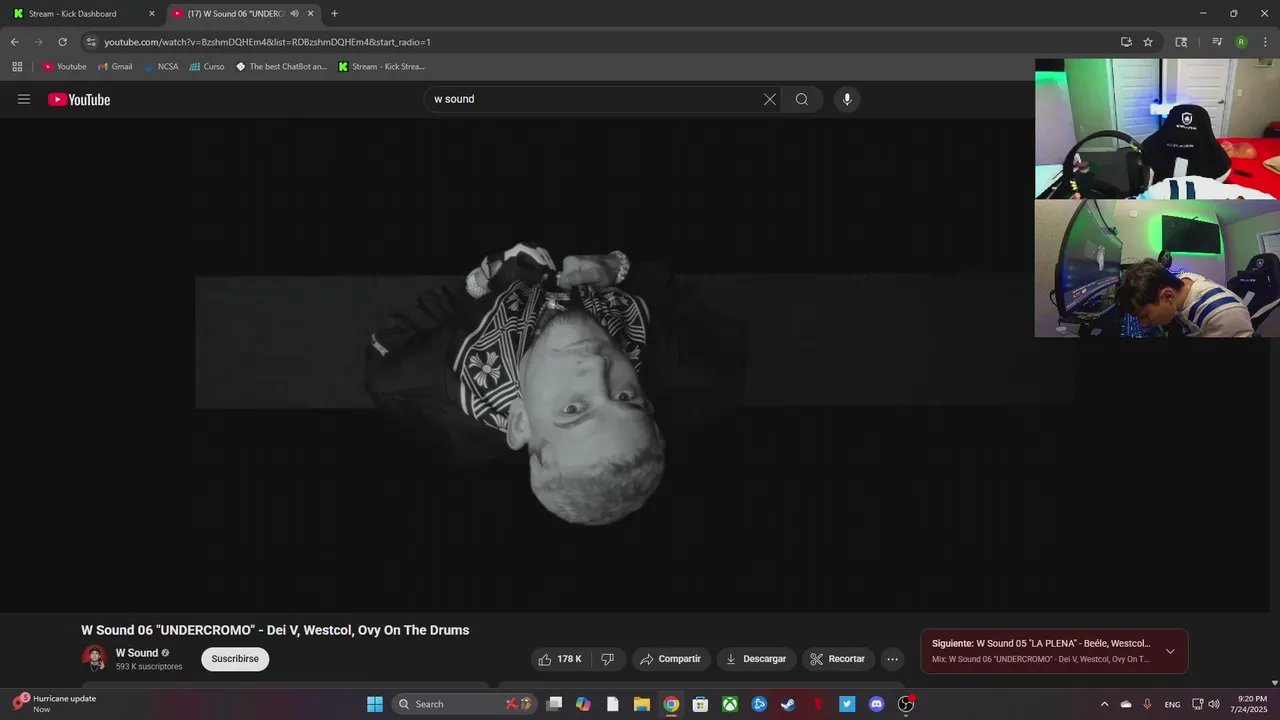Click the Suscribirse button

coord(235,659)
